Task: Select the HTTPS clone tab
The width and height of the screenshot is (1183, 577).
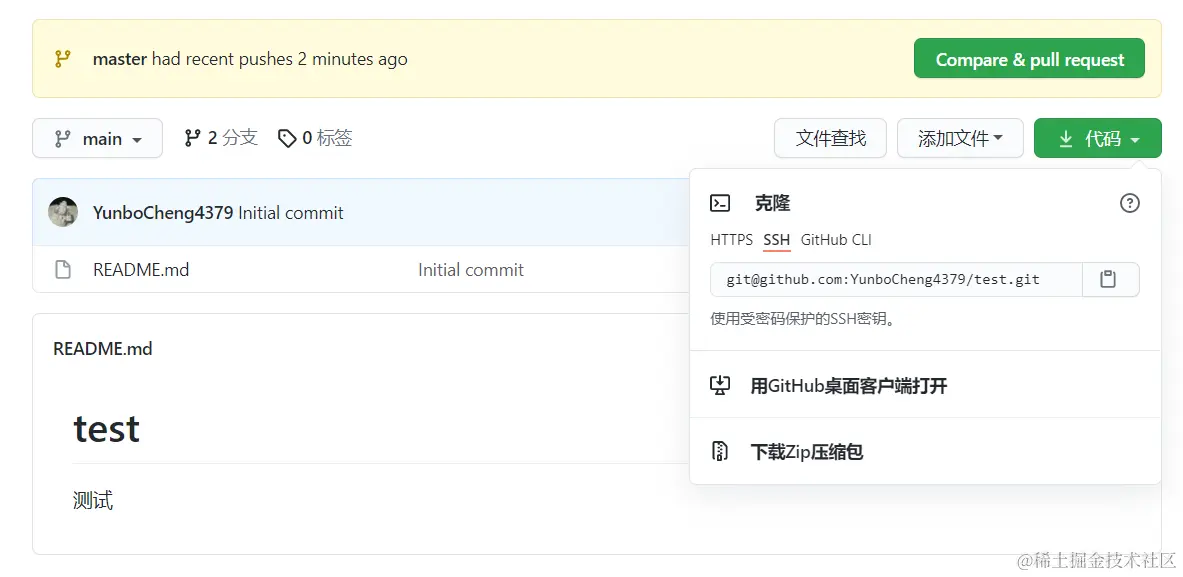Action: (x=731, y=240)
